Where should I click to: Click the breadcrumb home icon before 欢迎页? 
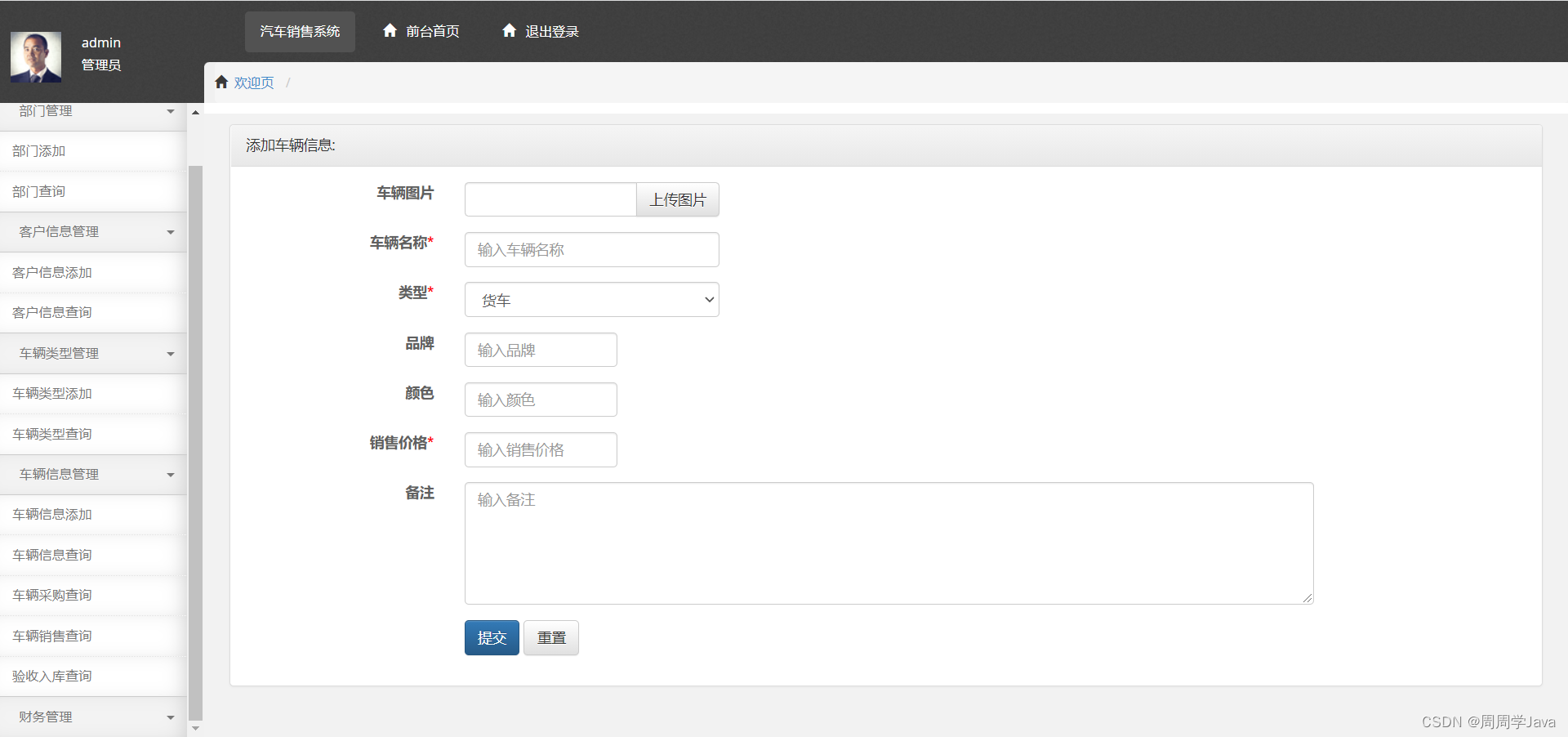pyautogui.click(x=220, y=82)
